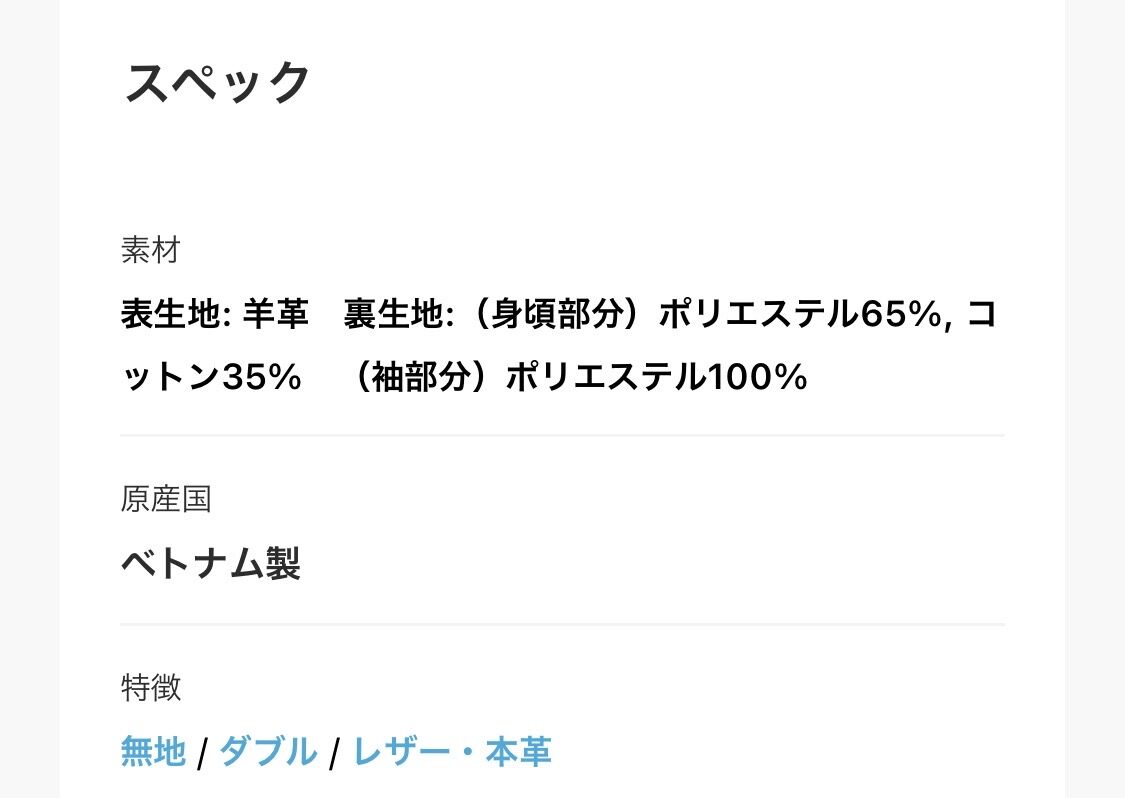Click the ベトナム製 country value
This screenshot has width=1125, height=798.
(x=211, y=565)
